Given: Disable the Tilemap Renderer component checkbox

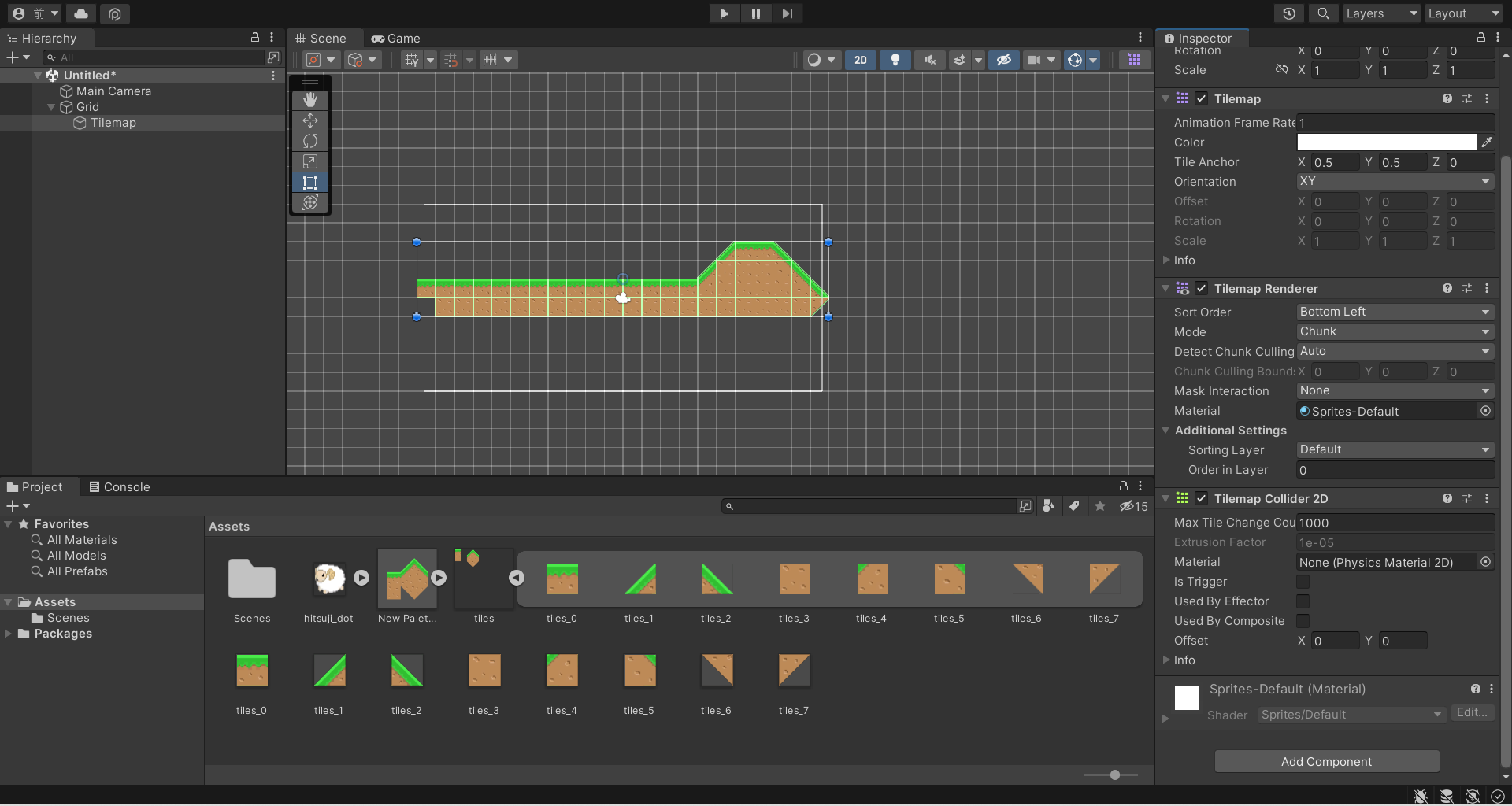Looking at the screenshot, I should pyautogui.click(x=1201, y=289).
